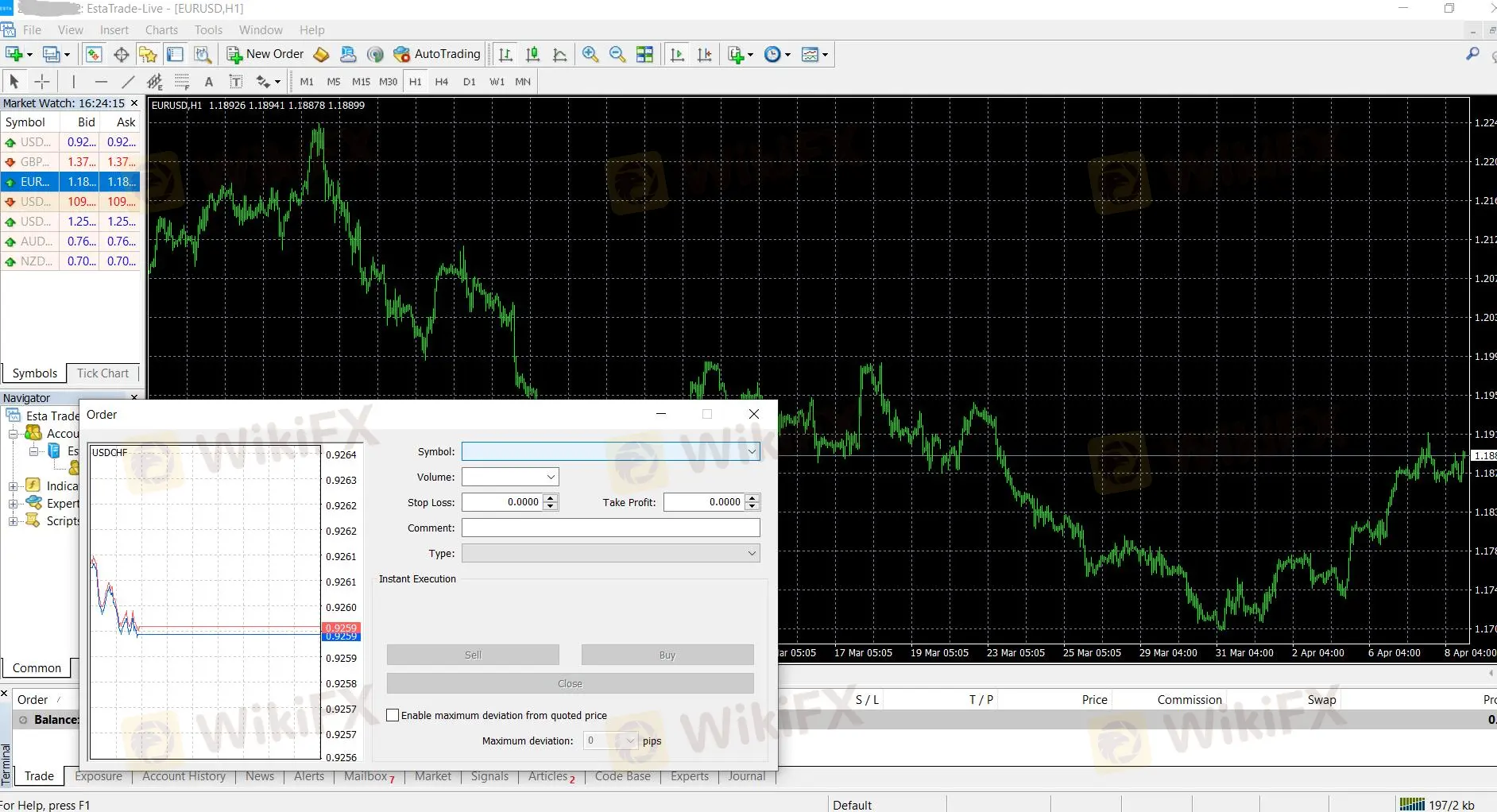Open the Symbol dropdown in the Order dialog
The height and width of the screenshot is (812, 1497).
click(750, 451)
